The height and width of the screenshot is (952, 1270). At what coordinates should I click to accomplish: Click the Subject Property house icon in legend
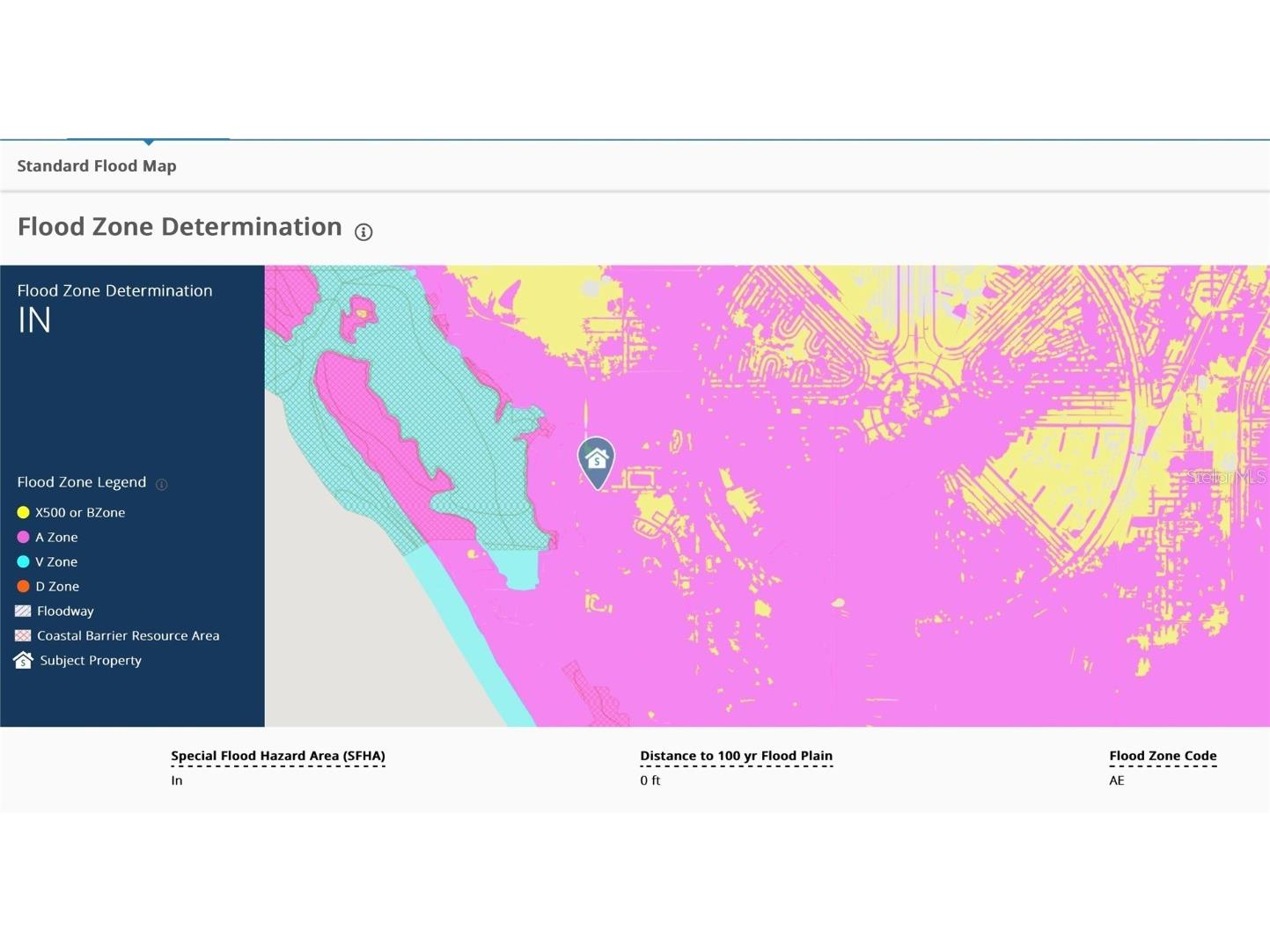(24, 660)
